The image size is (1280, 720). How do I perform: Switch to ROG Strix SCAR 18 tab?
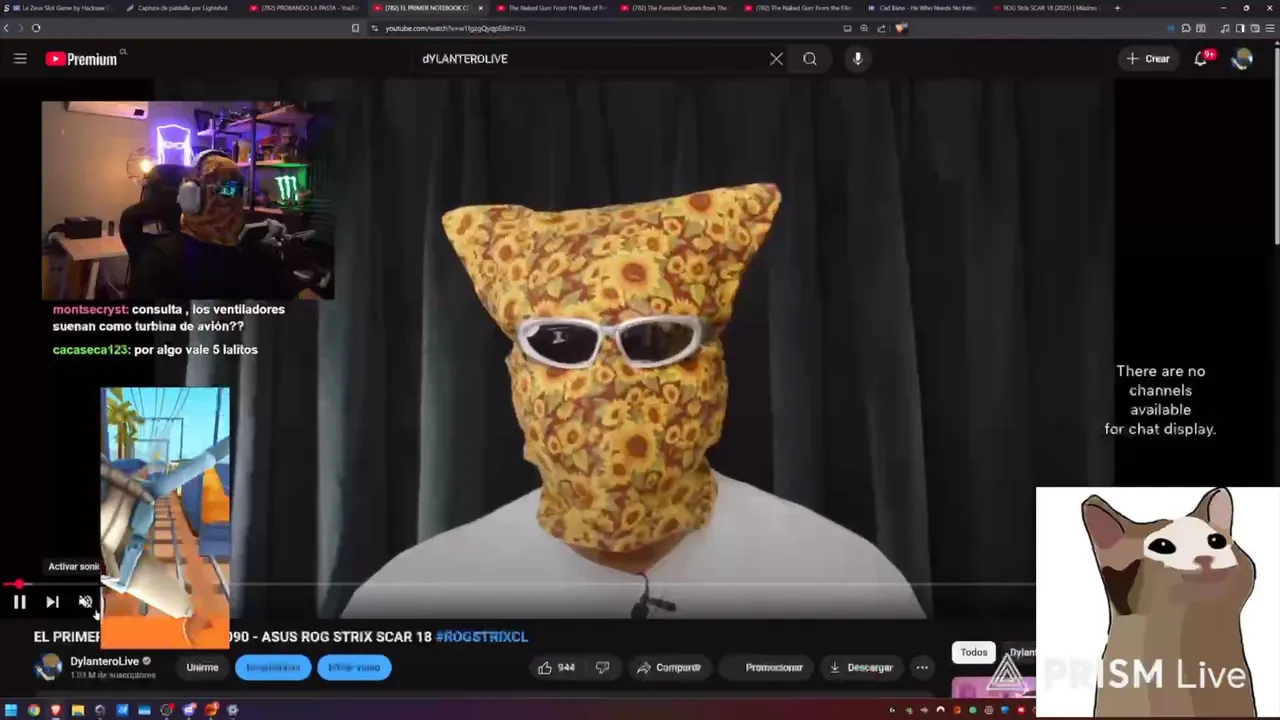(x=1047, y=8)
